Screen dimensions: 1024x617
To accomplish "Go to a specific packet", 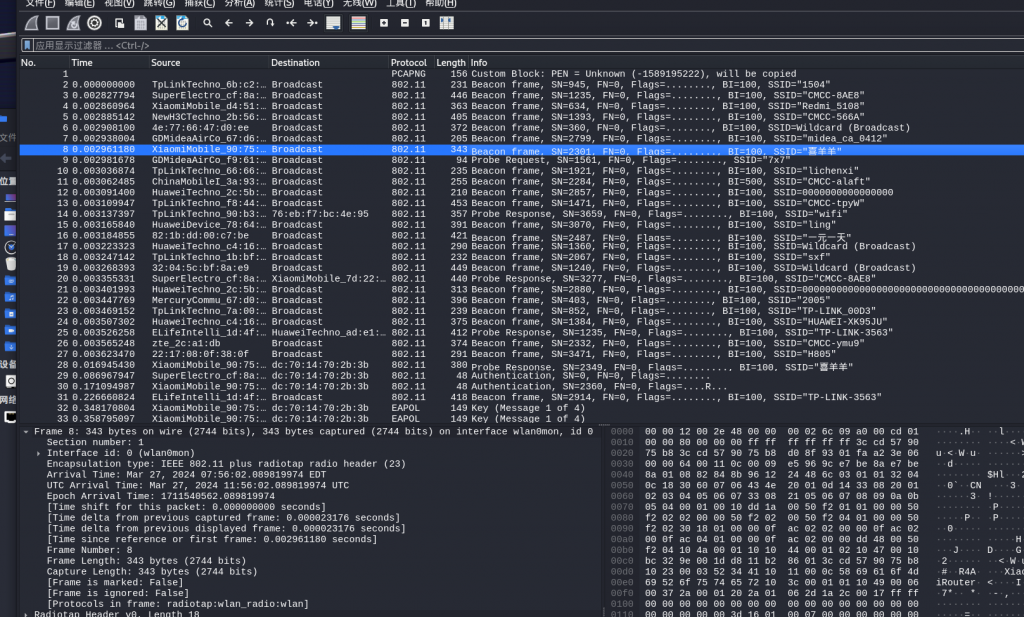I will 270,23.
